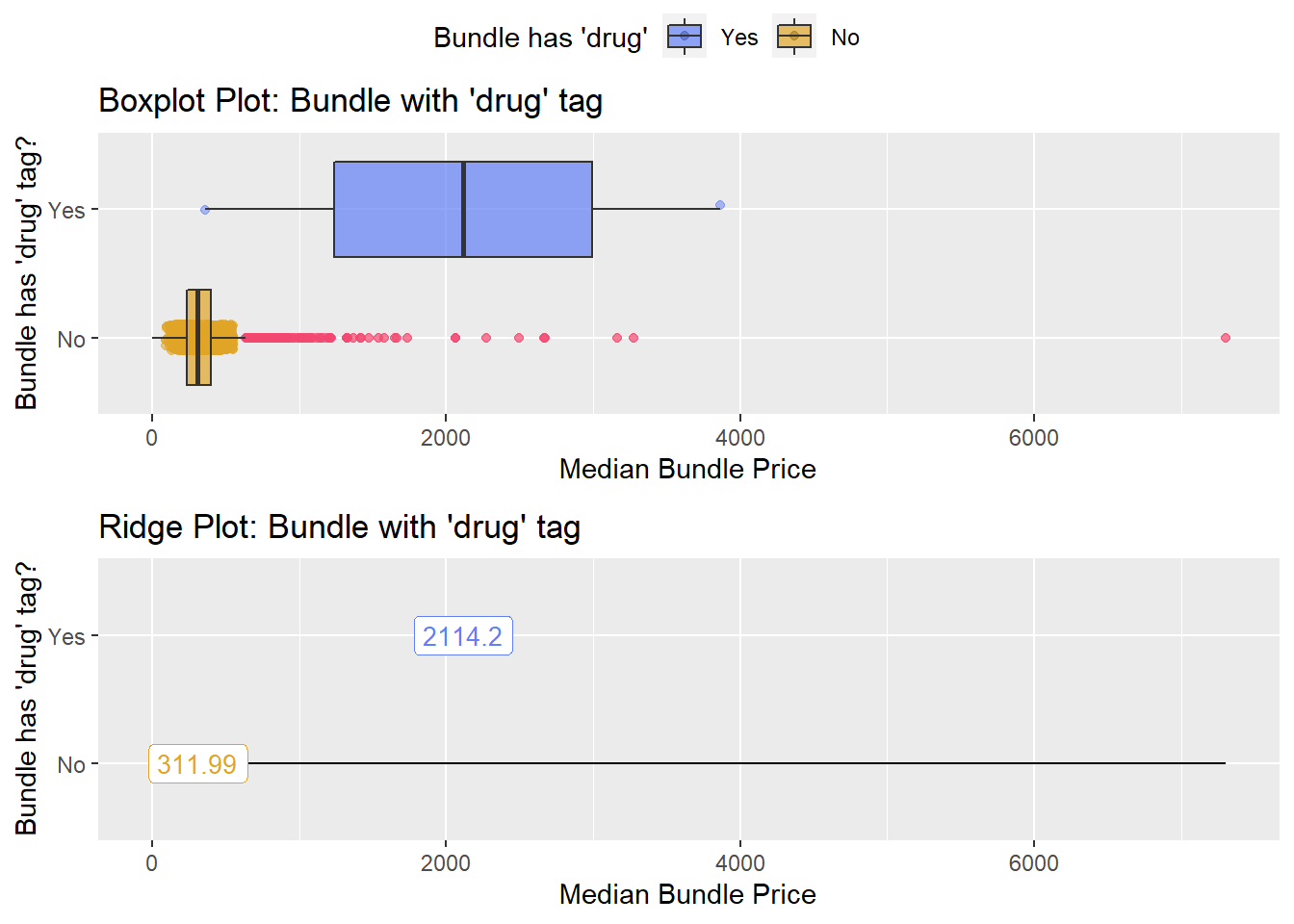The width and height of the screenshot is (1294, 924).
Task: Click the 'Yes' legend text label
Action: click(x=739, y=38)
